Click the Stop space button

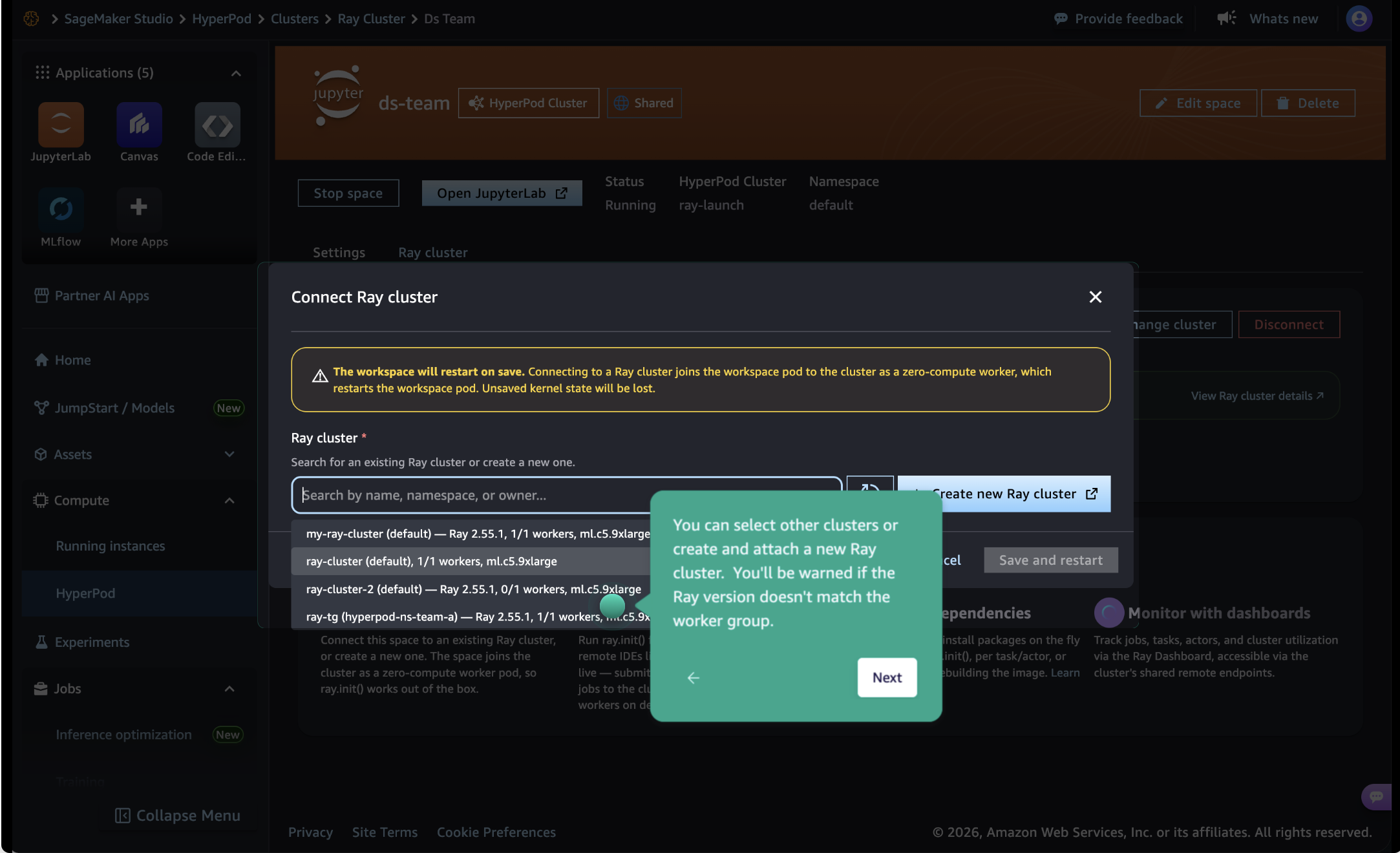(348, 193)
